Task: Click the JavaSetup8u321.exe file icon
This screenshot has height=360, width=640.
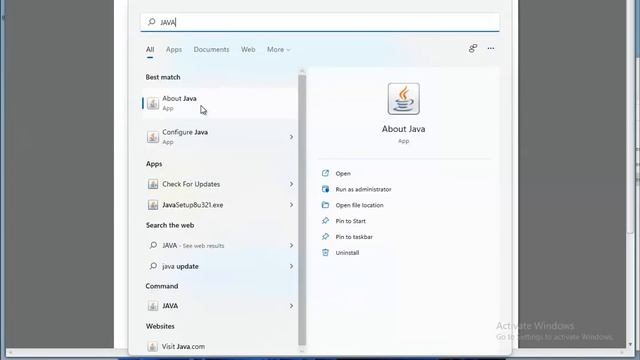Action: 153,205
